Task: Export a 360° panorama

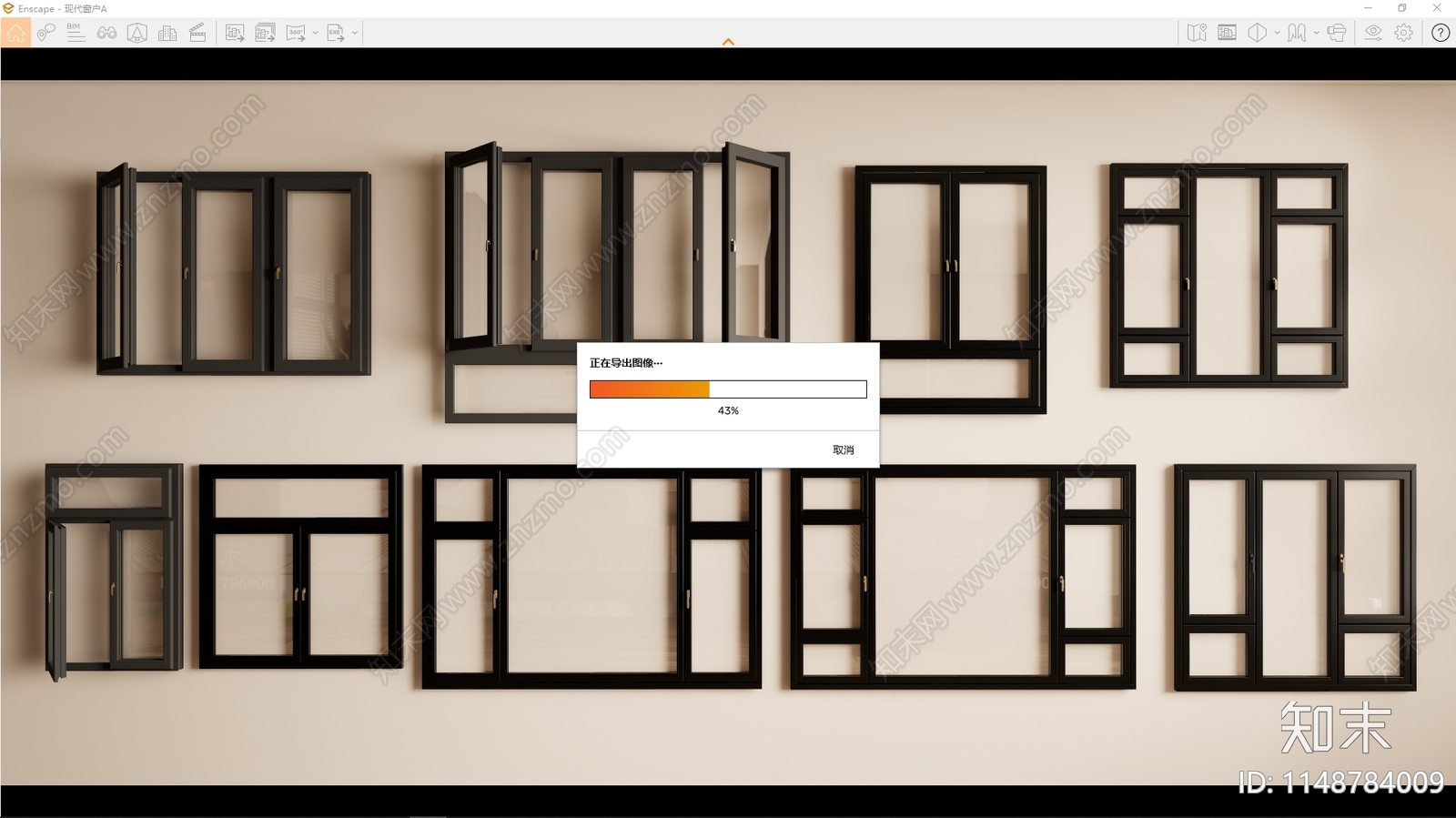Action: (296, 33)
